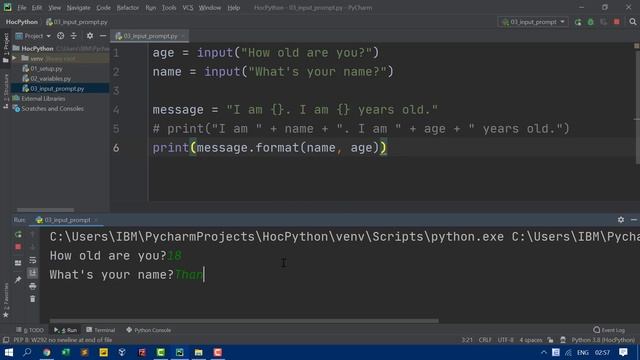Toggle the Run tool window button
This screenshot has height=360, width=640.
(x=65, y=330)
